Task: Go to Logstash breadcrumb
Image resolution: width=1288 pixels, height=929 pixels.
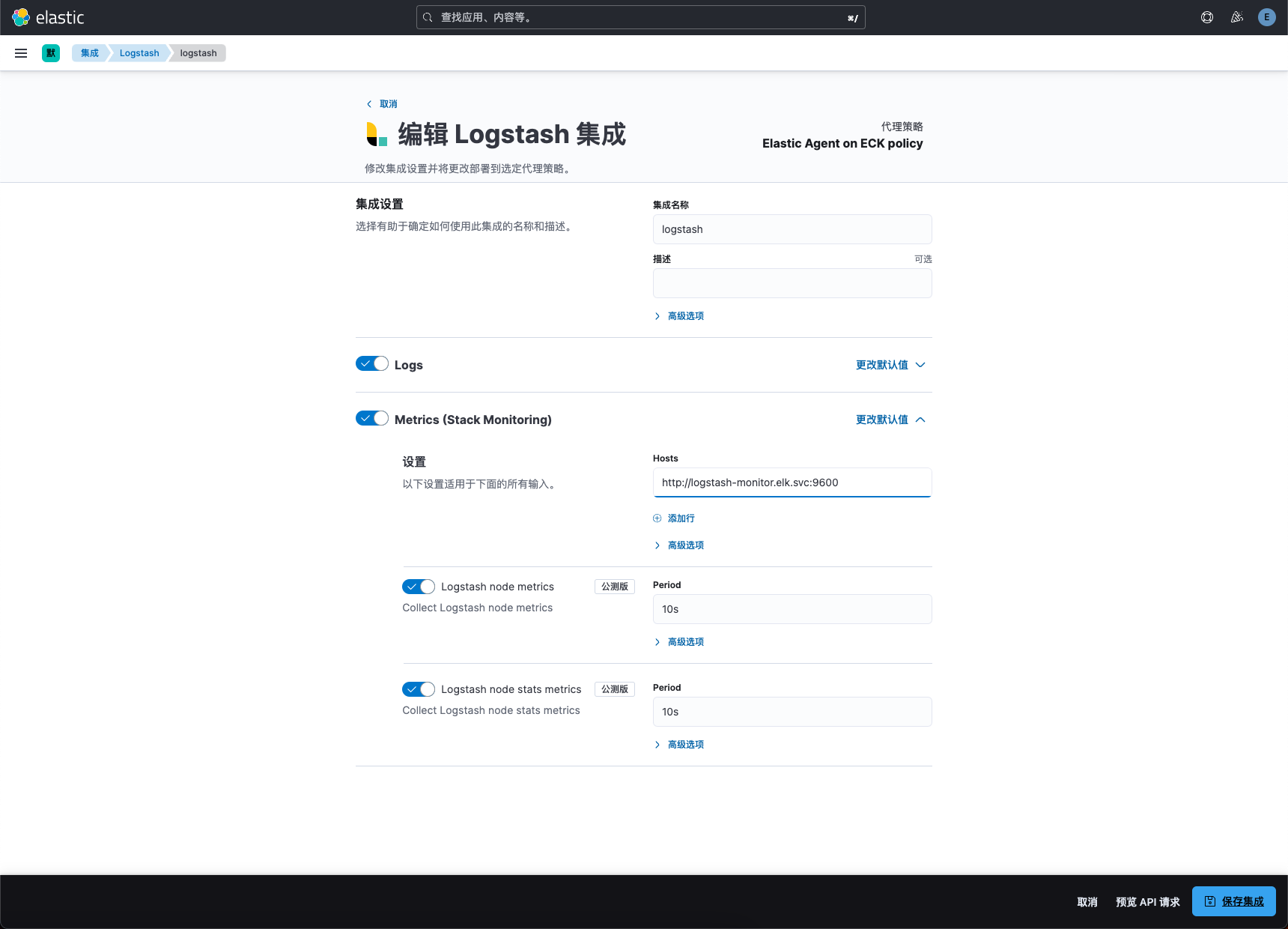Action: pos(139,53)
